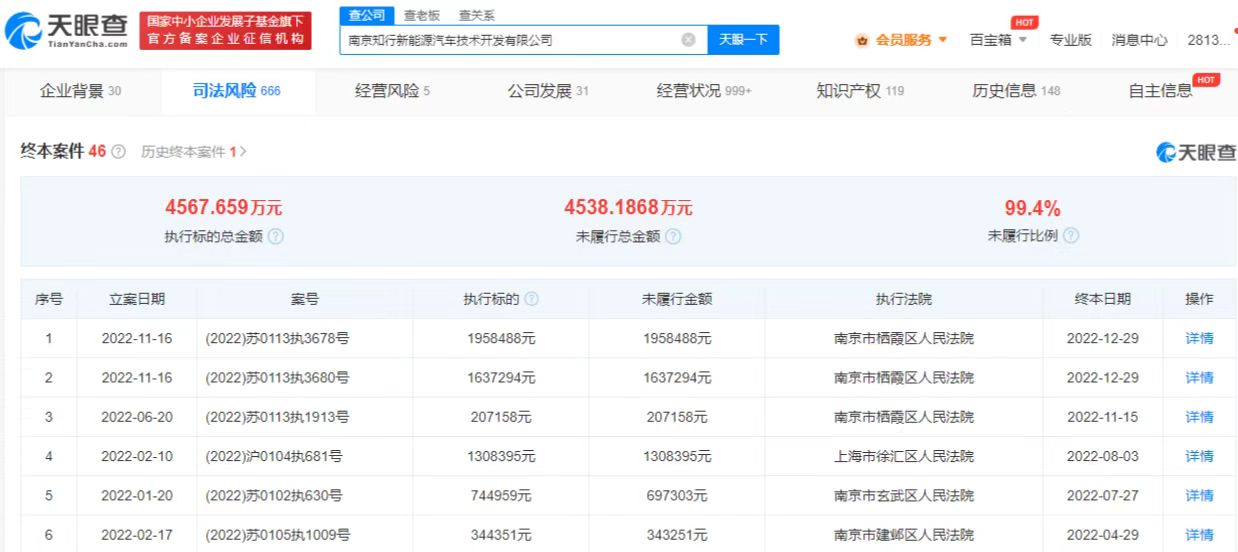
Task: Click the 99.4% unfulfilled ratio
Action: pos(1033,208)
